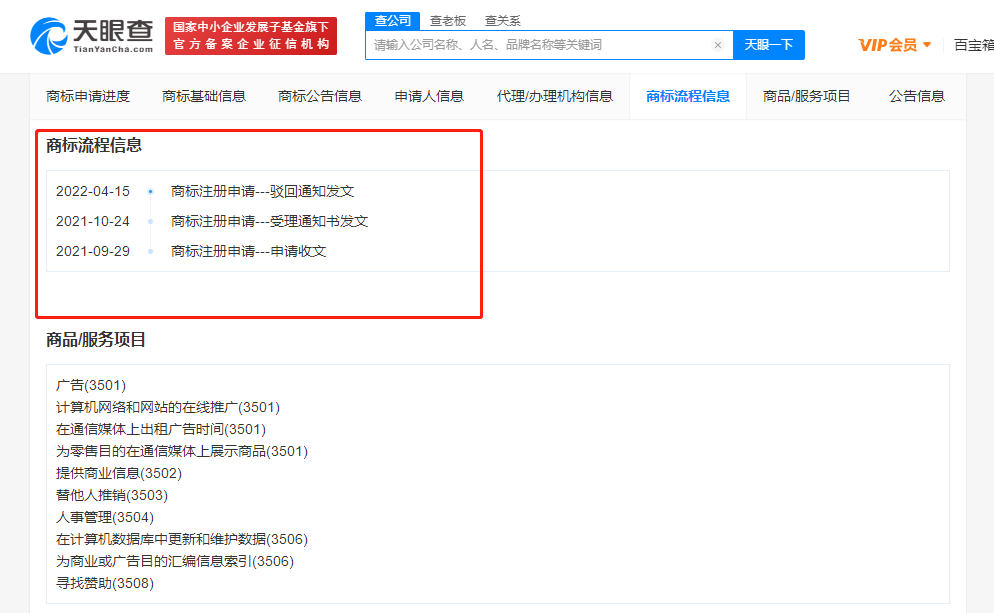Clear the search box with the X icon
Viewport: 994px width, 613px height.
(x=718, y=45)
